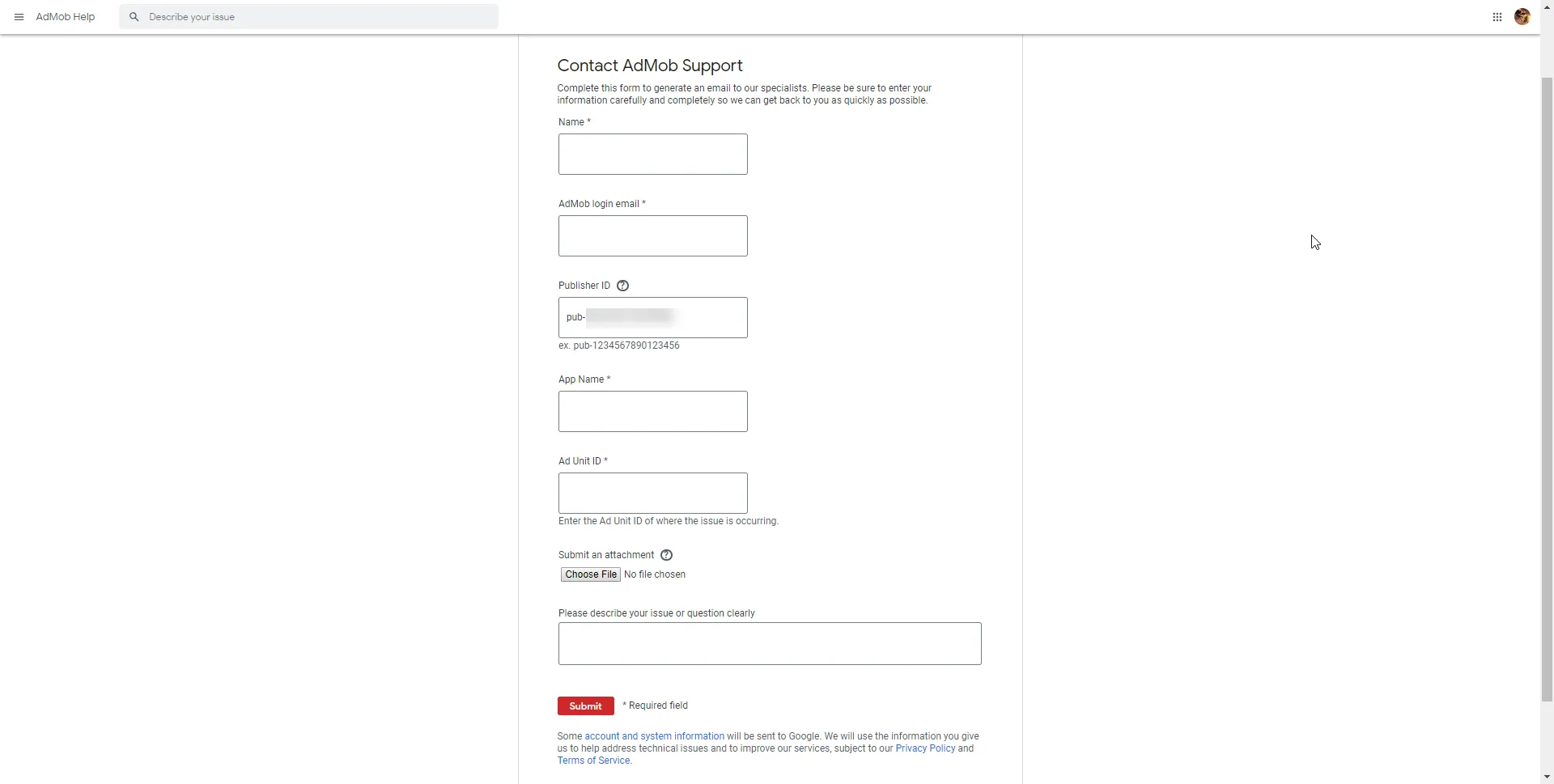Submit the AdMob support form
1554x784 pixels.
coord(585,706)
